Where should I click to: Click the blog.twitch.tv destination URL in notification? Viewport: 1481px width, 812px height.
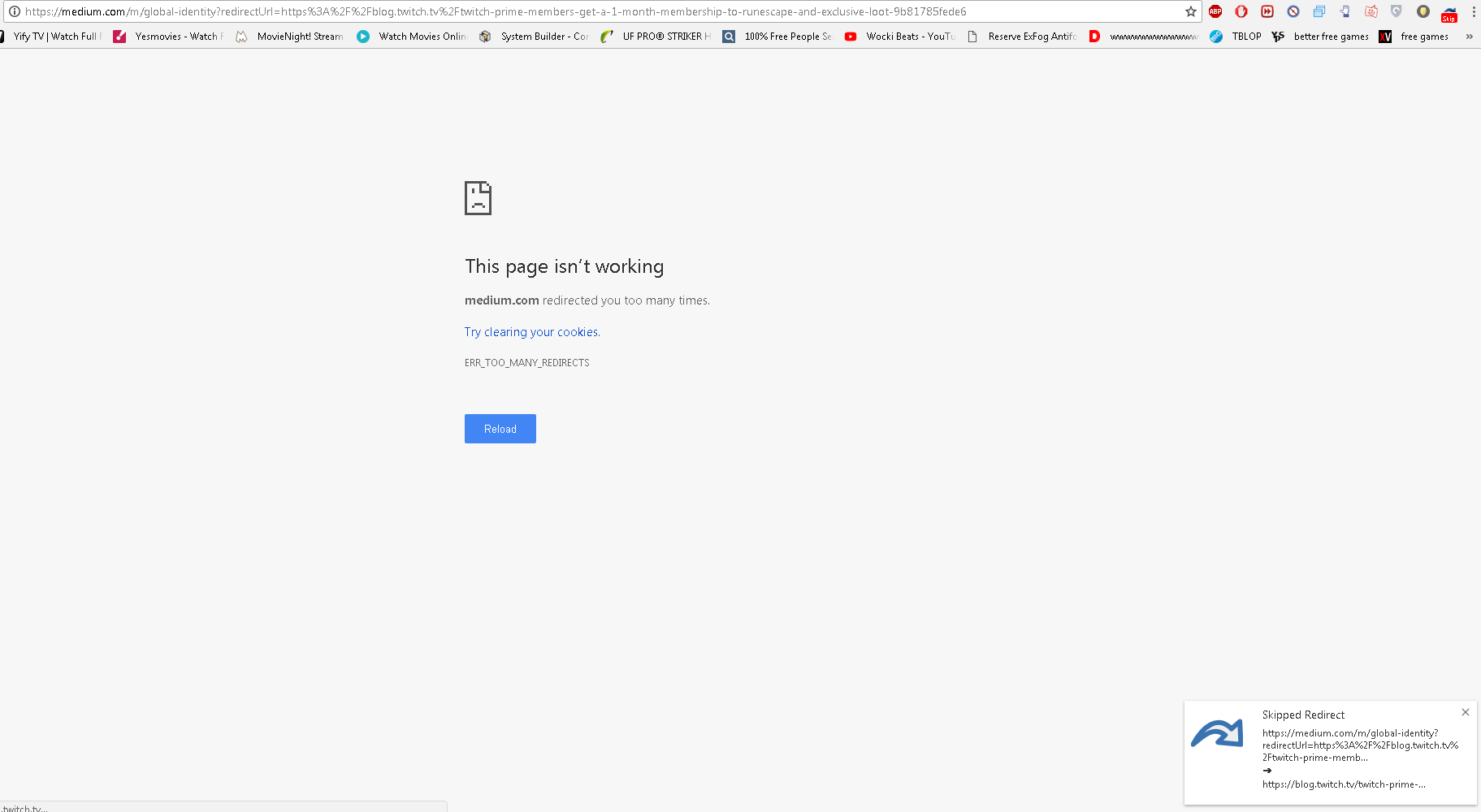[x=1344, y=784]
